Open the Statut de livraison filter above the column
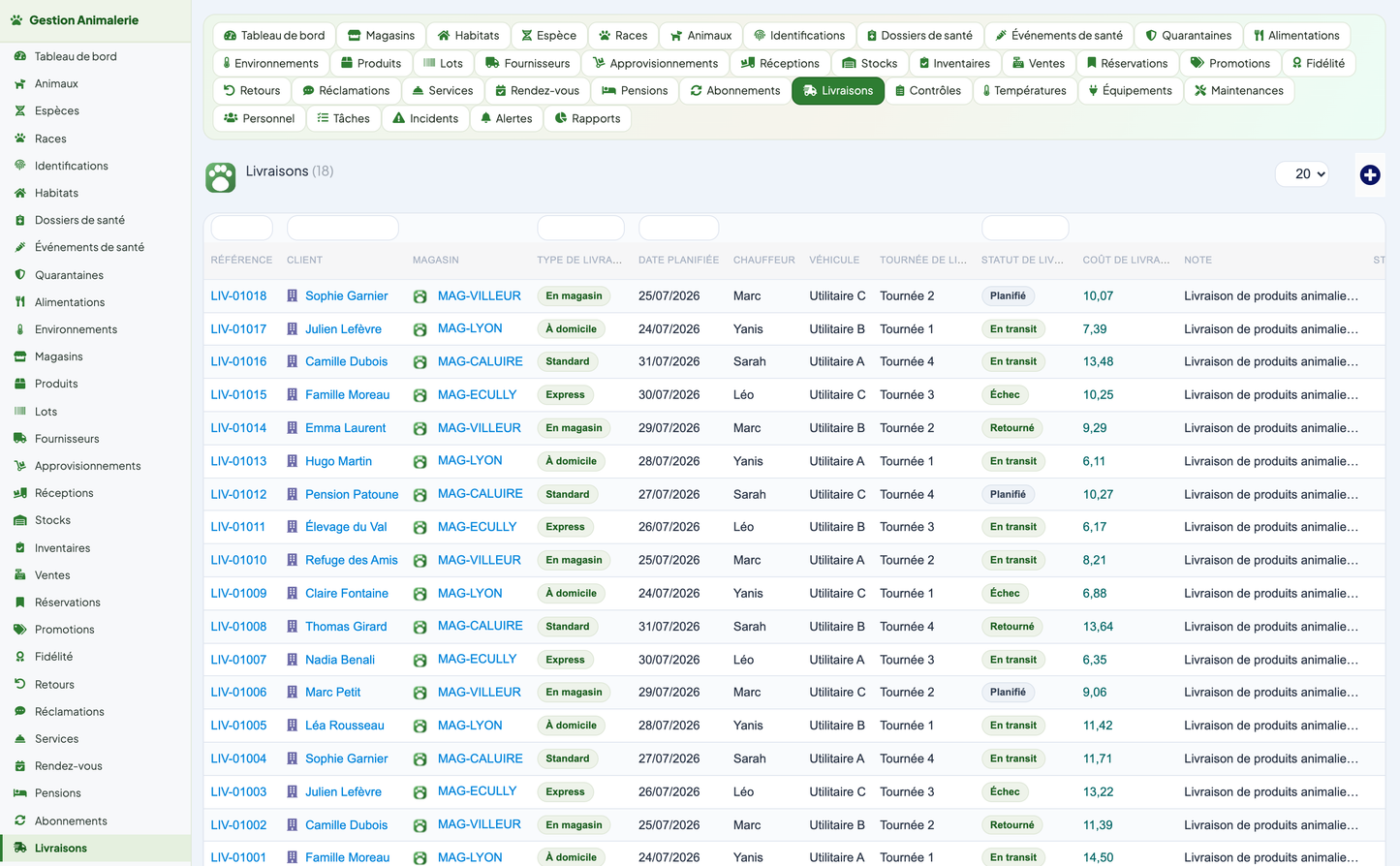This screenshot has width=1400, height=866. 1025,229
